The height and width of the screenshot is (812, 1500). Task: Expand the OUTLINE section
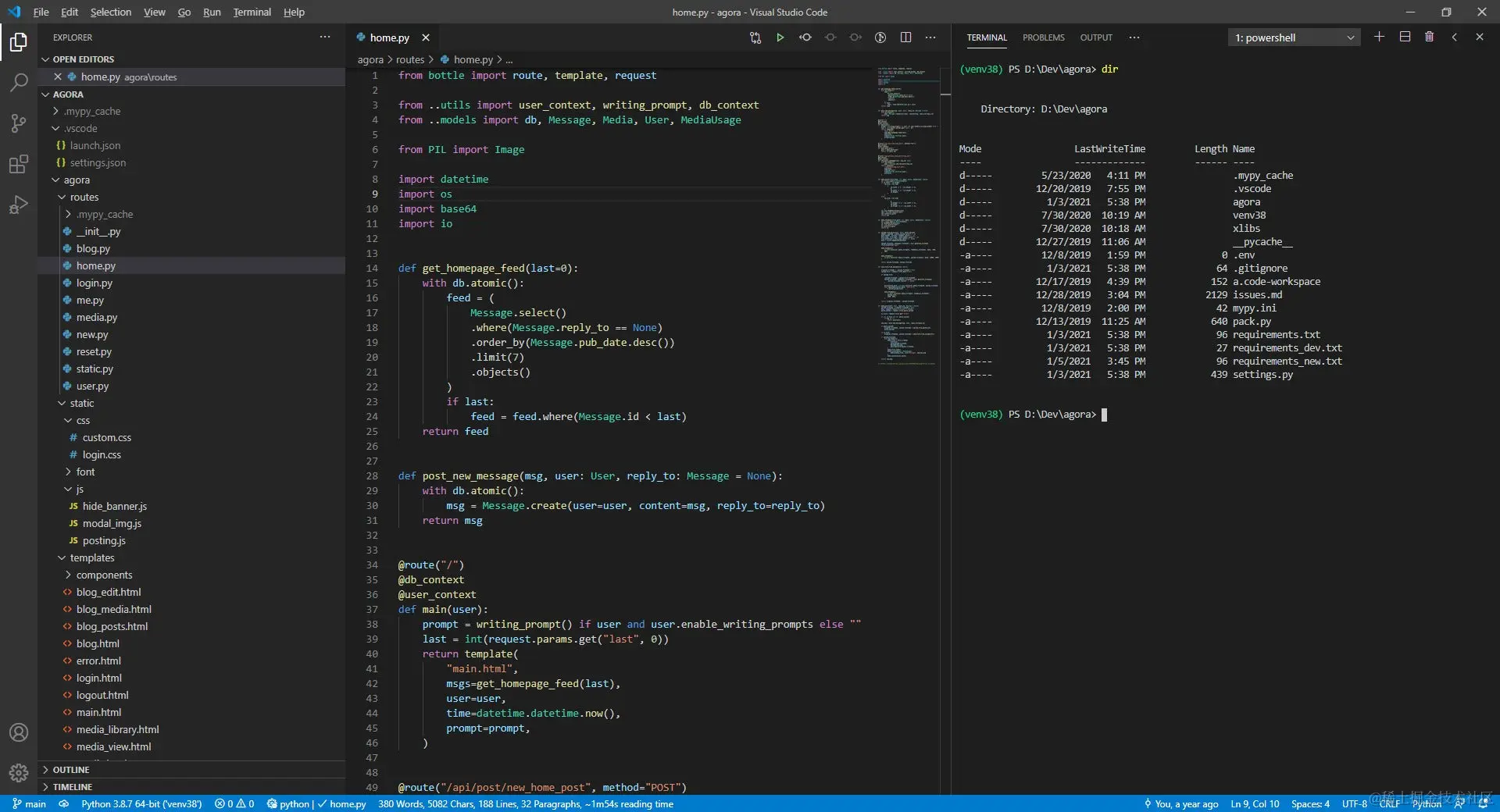click(71, 770)
